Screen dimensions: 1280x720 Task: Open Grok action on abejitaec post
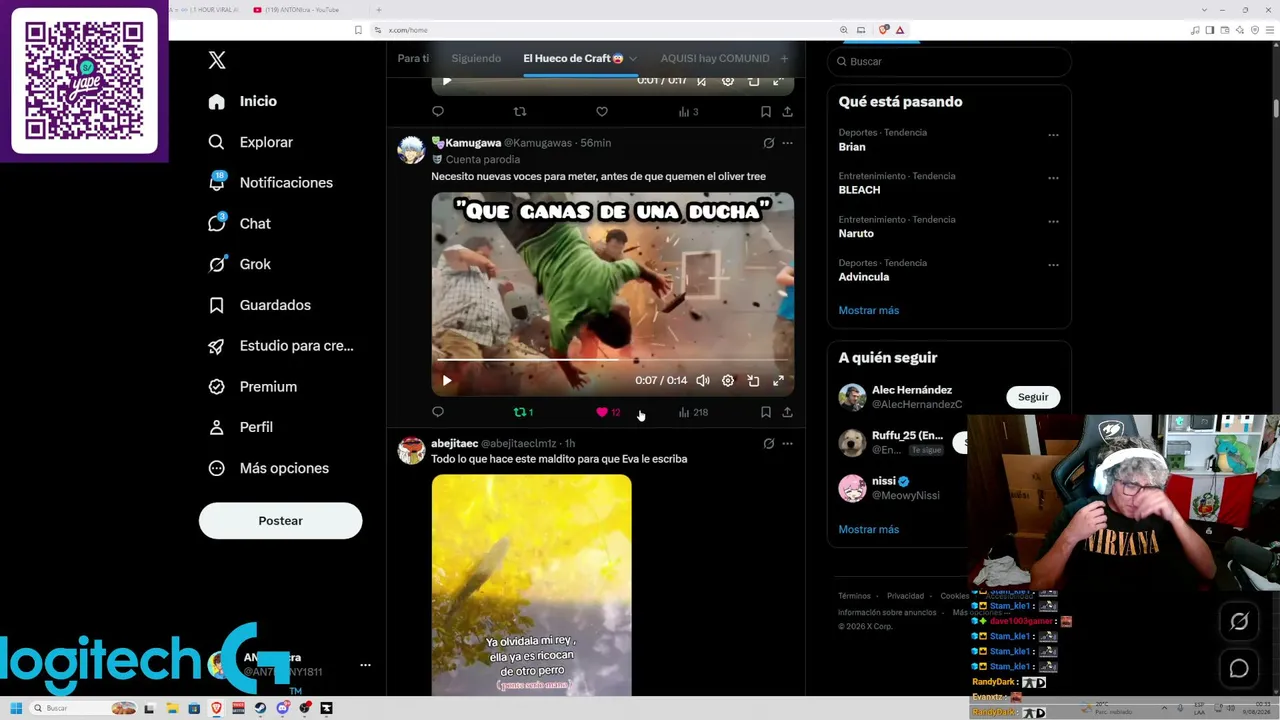[x=768, y=443]
